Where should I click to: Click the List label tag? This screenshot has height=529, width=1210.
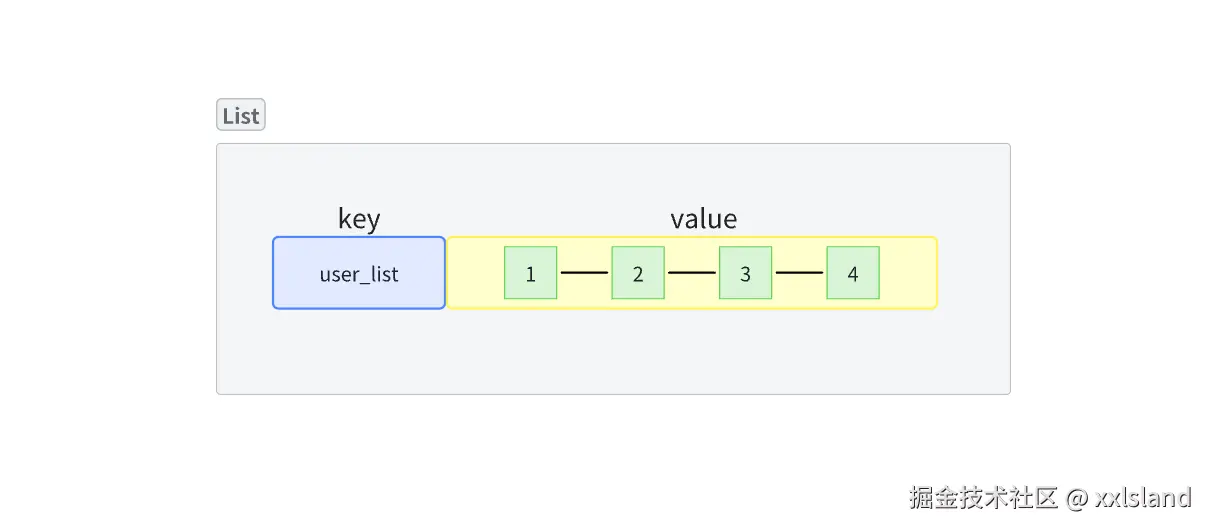tap(241, 115)
